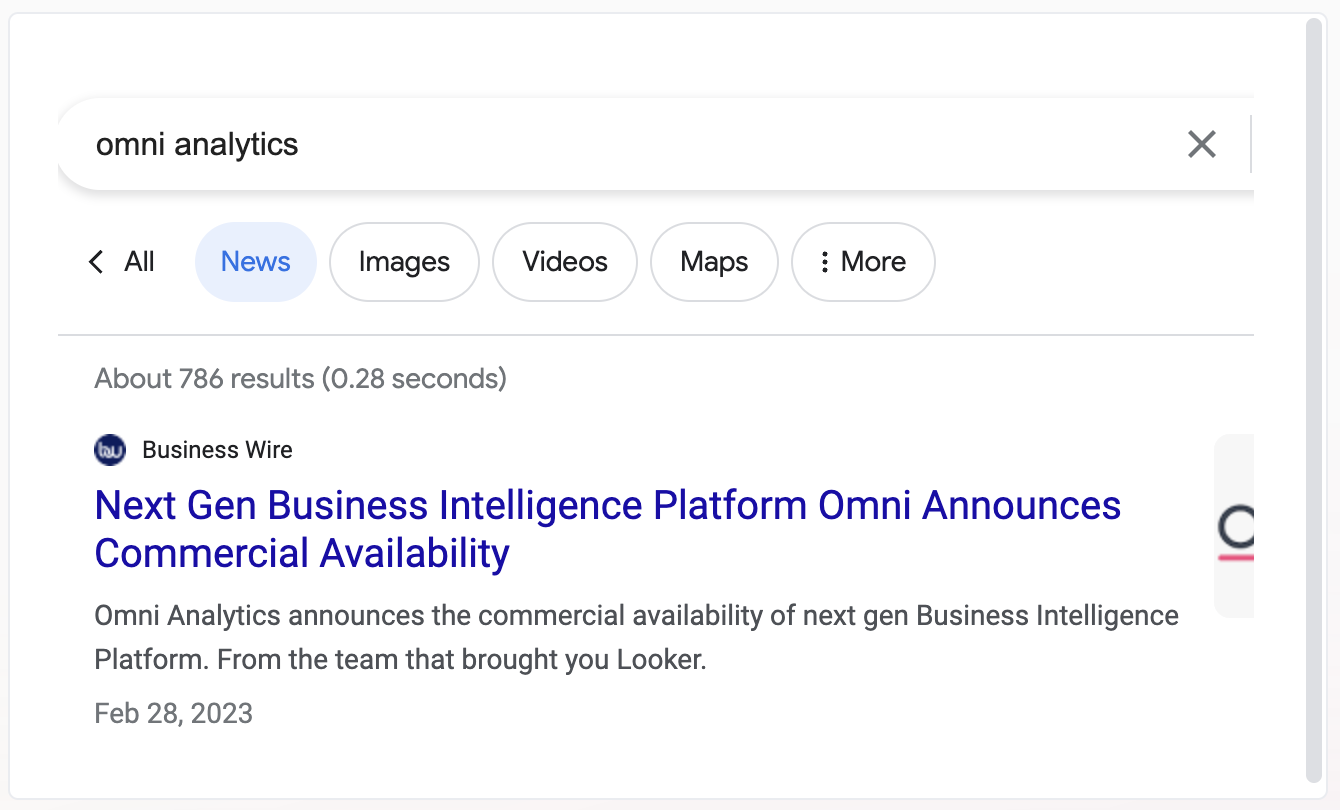
Task: Open the More filters three-dot menu
Action: point(863,262)
